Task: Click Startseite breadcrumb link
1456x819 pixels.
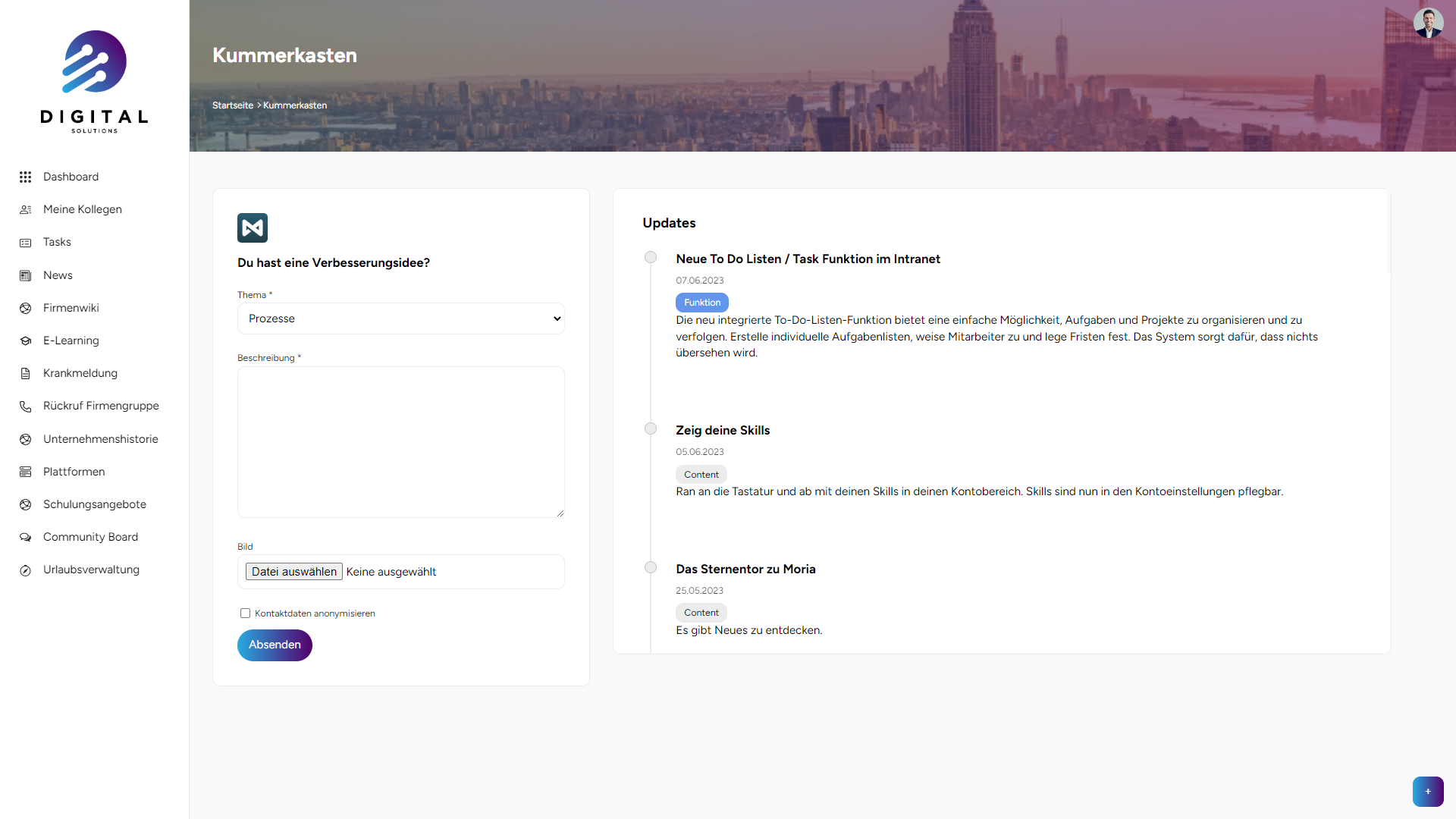Action: coord(233,105)
